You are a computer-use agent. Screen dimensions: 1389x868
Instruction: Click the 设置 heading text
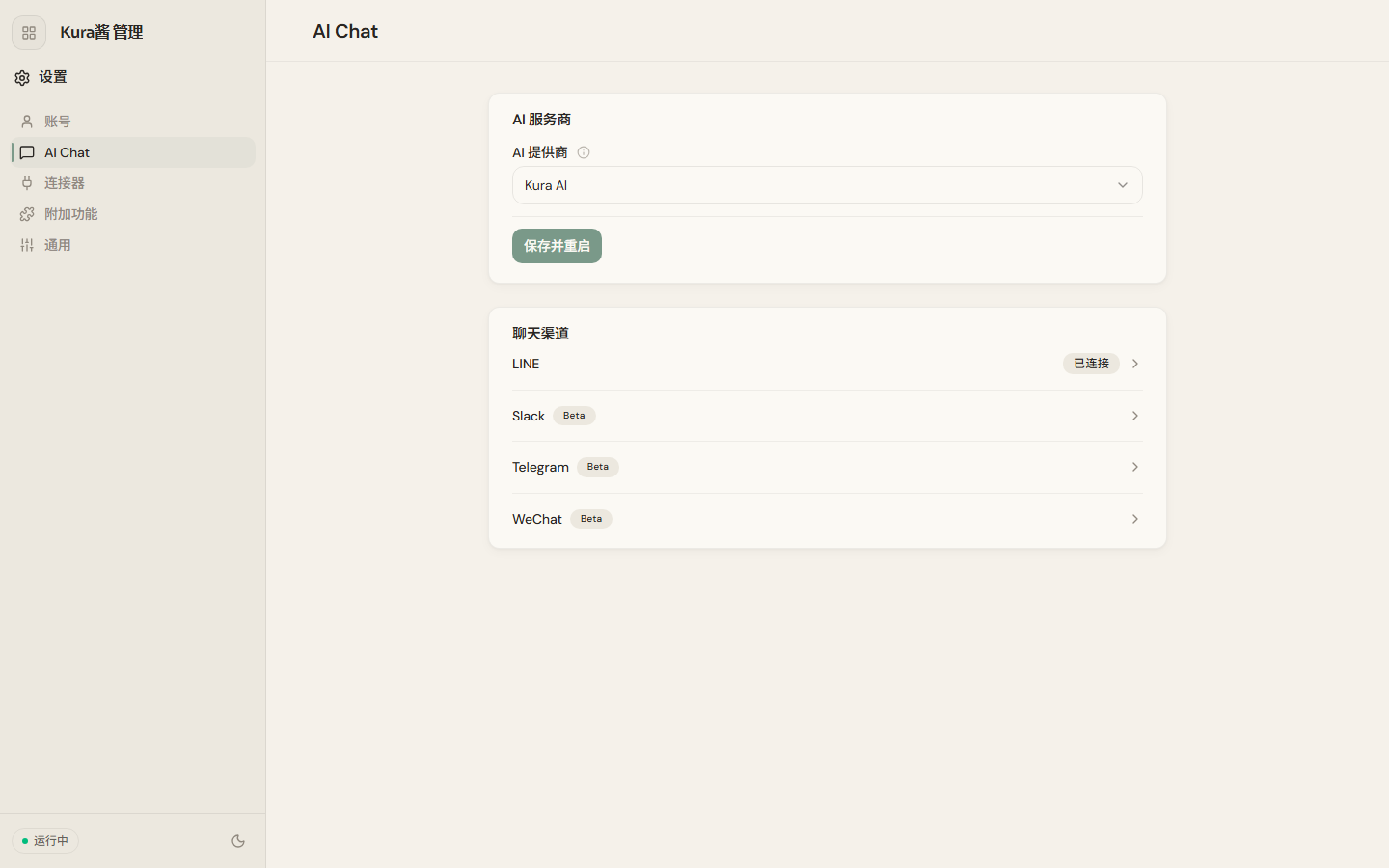click(x=53, y=77)
